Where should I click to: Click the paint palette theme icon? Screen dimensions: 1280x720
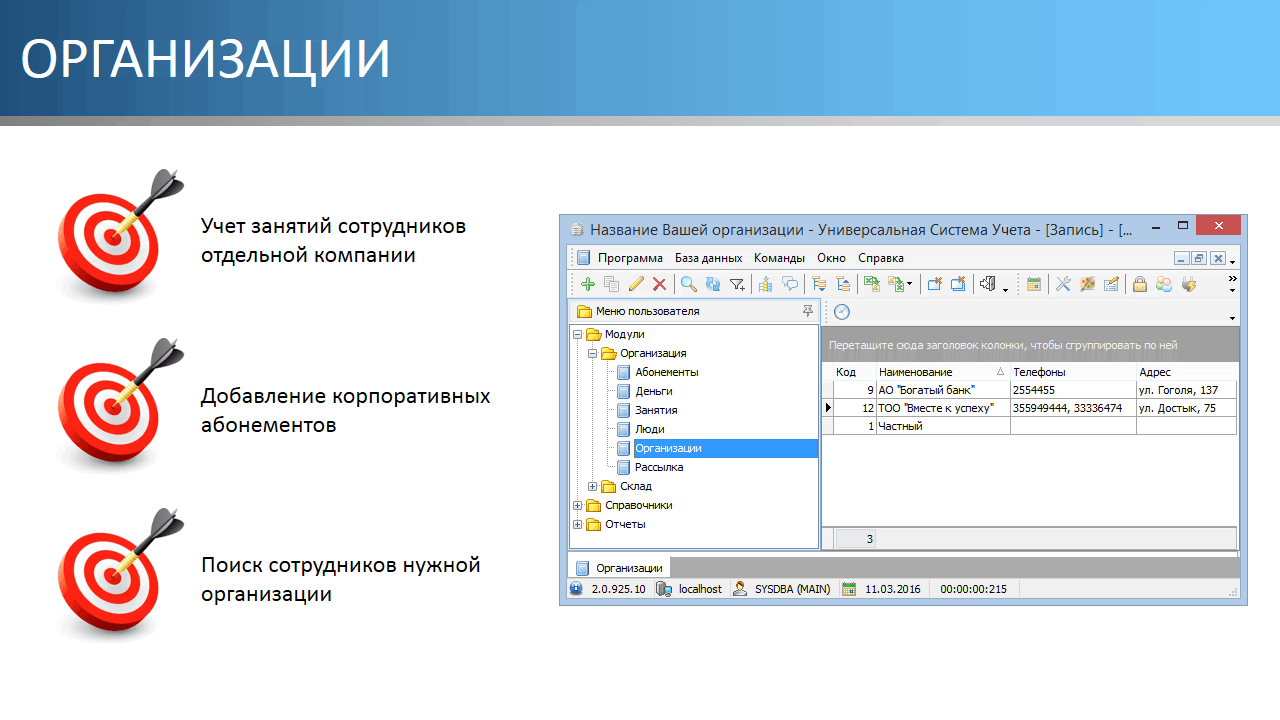coord(1087,284)
